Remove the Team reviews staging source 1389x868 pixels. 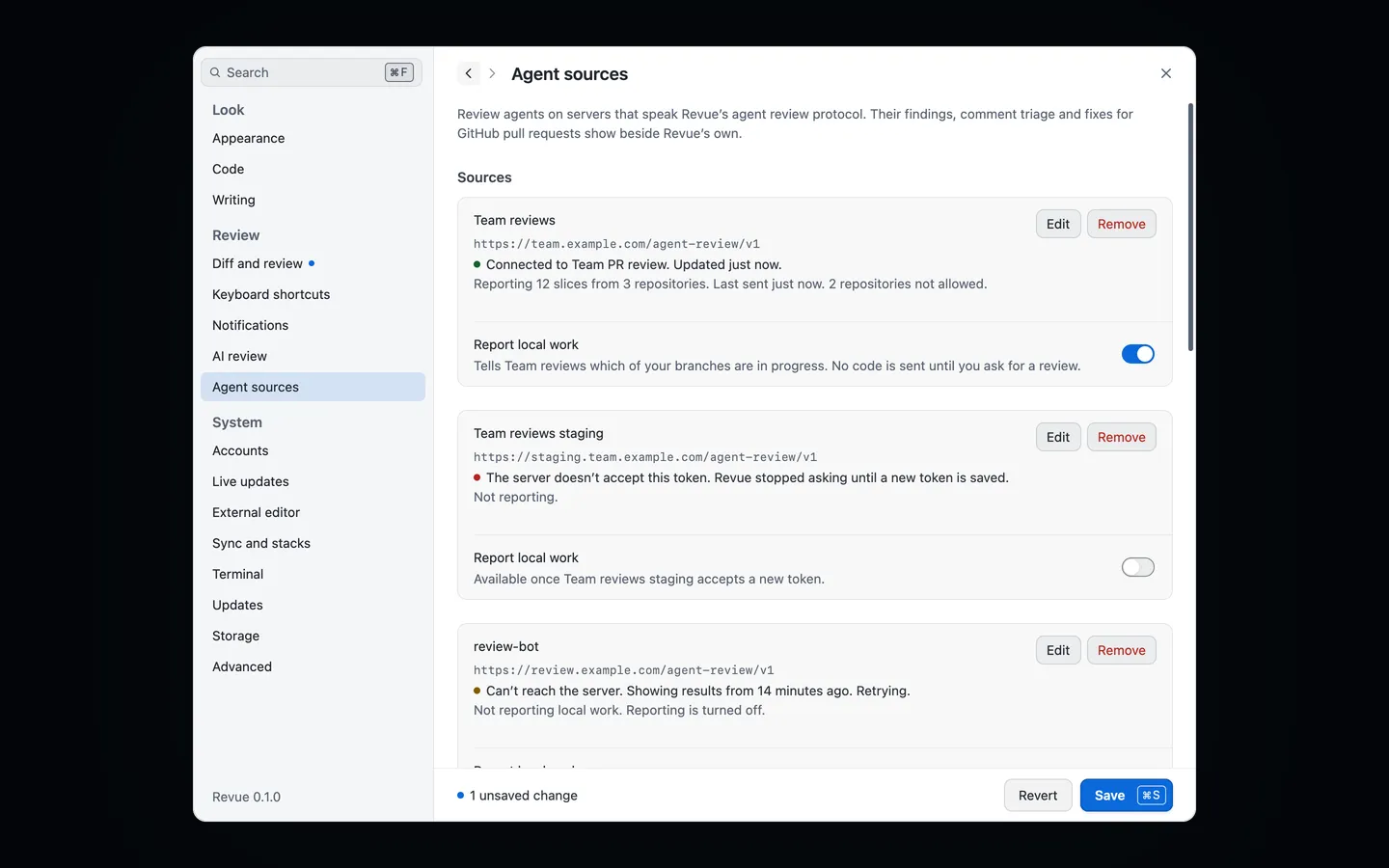pos(1122,437)
